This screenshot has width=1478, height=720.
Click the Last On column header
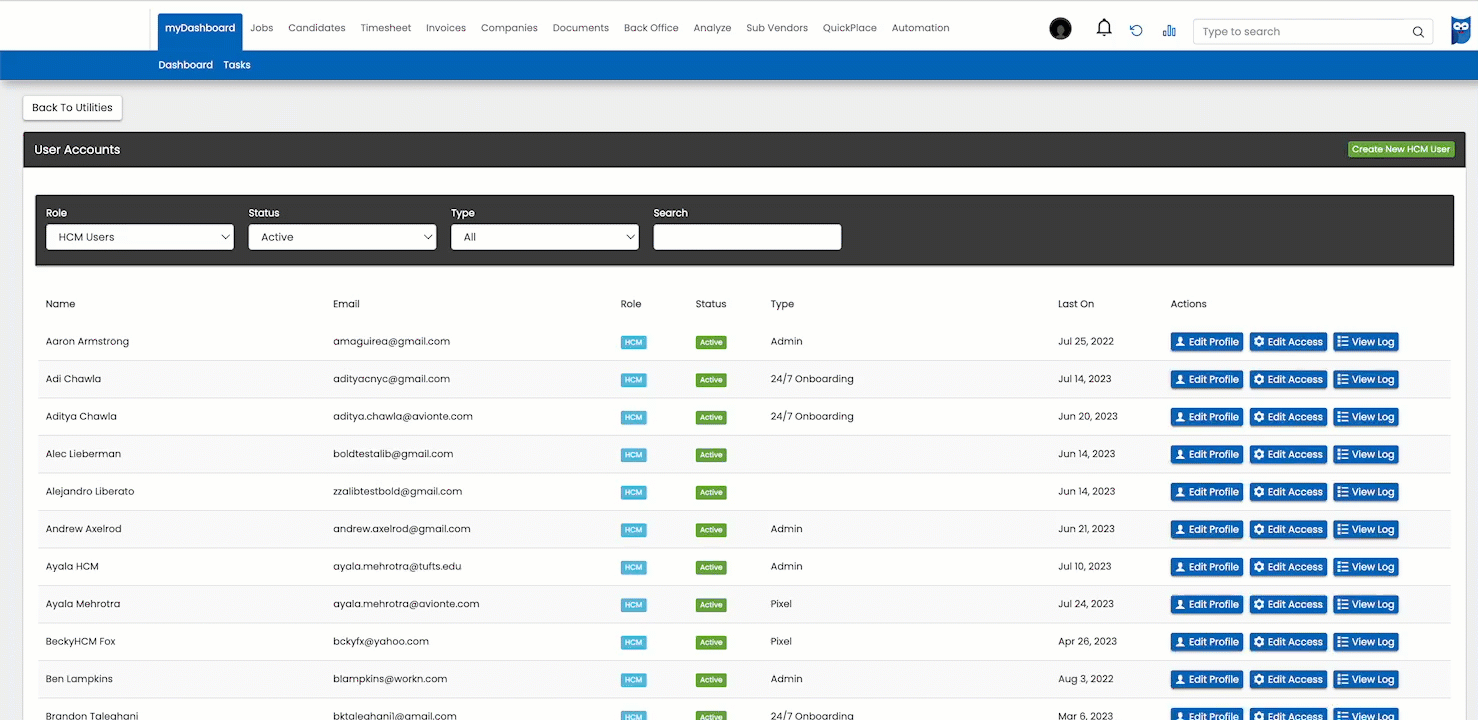[1076, 304]
